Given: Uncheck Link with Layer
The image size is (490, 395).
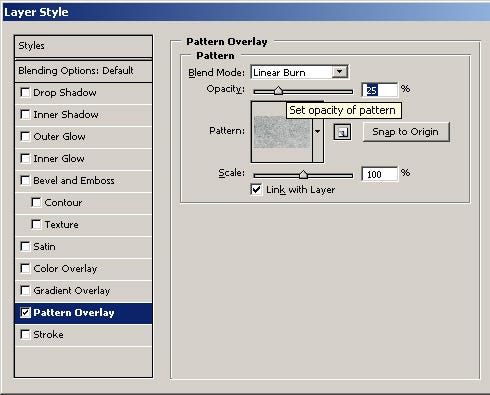Looking at the screenshot, I should pos(256,190).
